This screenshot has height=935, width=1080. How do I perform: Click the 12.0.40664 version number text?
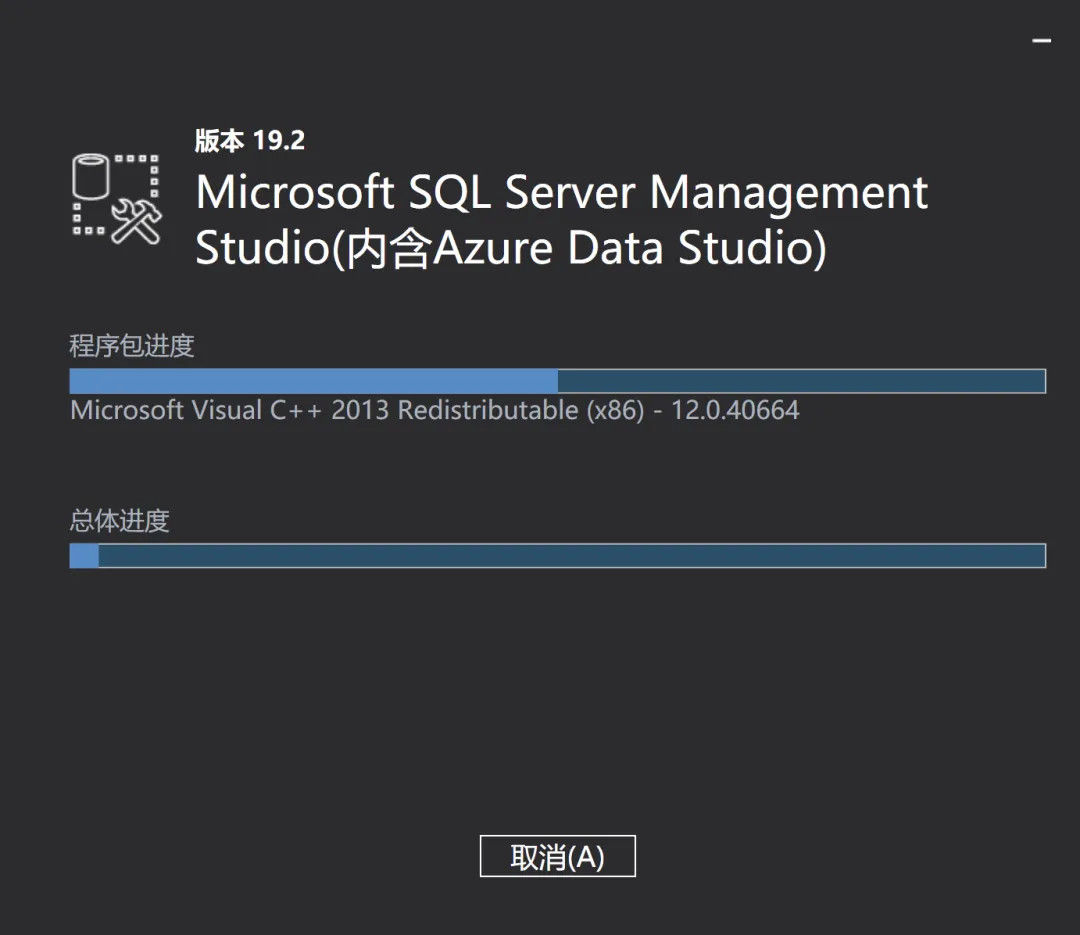pyautogui.click(x=735, y=411)
